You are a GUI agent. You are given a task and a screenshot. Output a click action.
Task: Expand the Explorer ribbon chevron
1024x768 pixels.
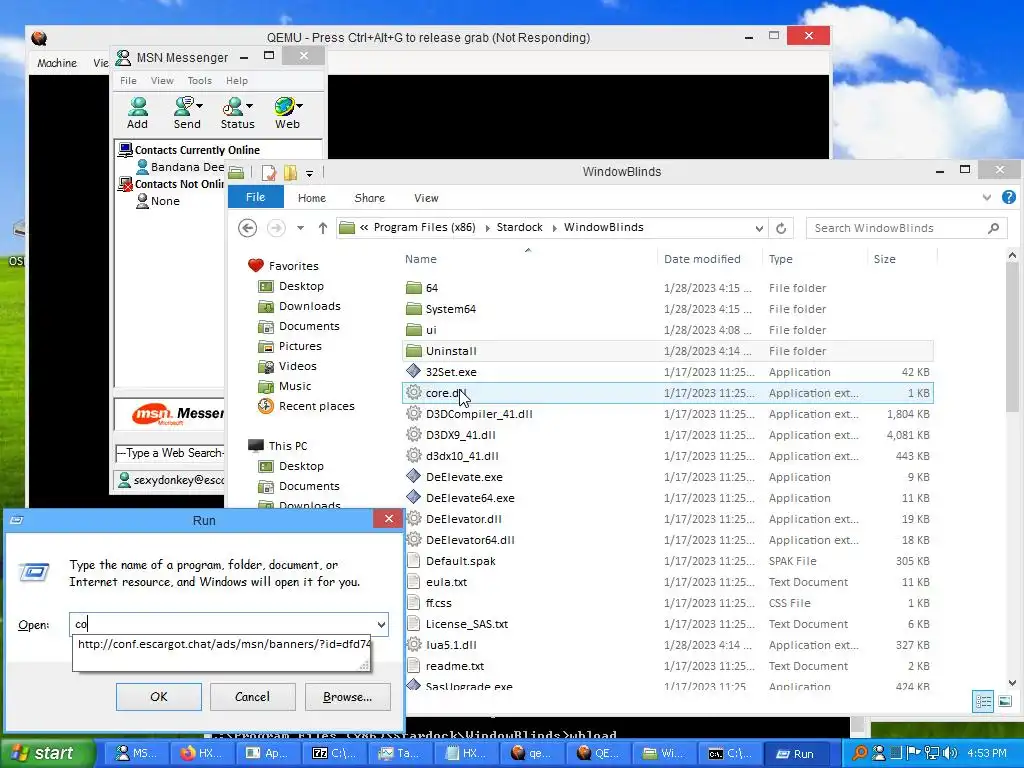coord(987,197)
